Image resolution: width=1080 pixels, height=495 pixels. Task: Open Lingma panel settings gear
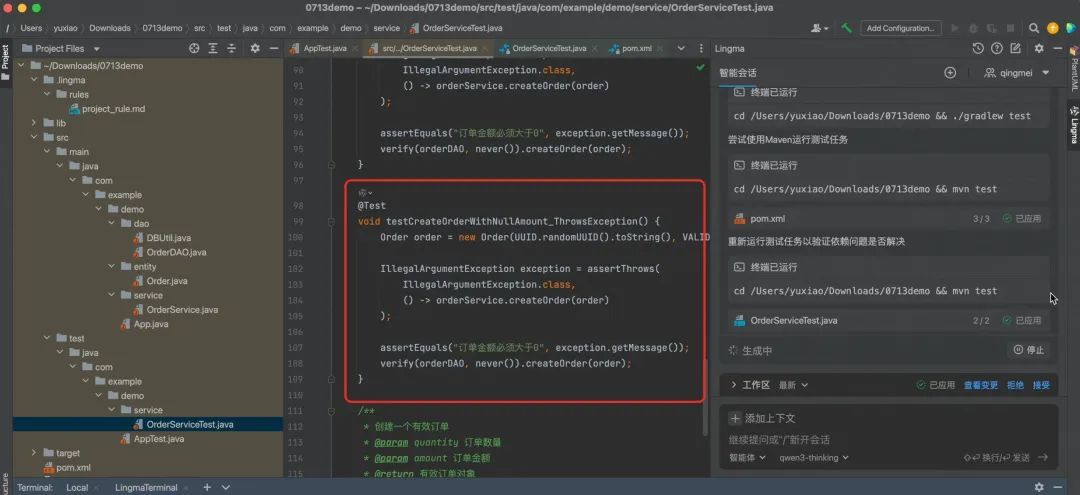[x=1039, y=48]
